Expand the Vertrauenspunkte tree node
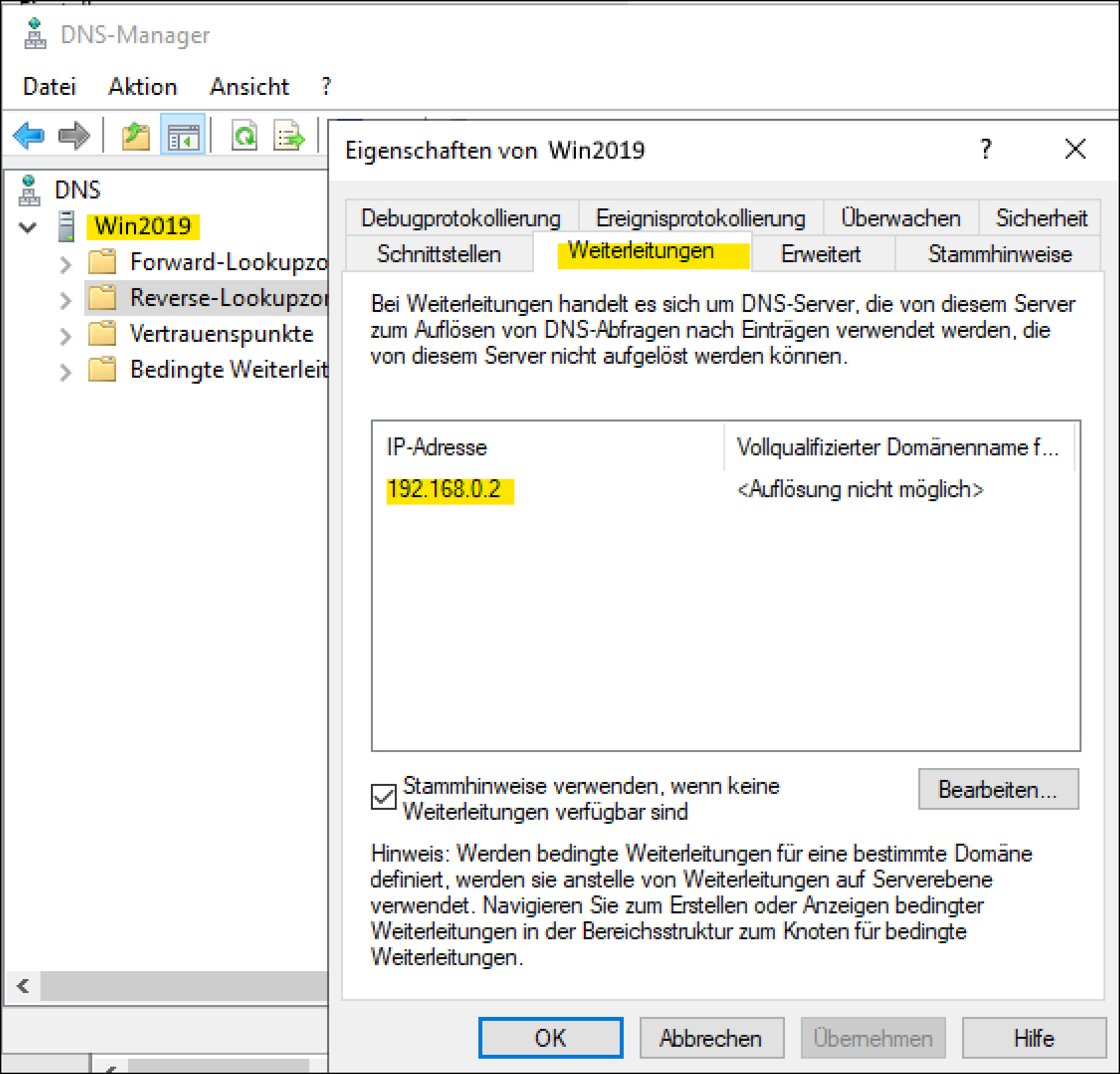 65,335
